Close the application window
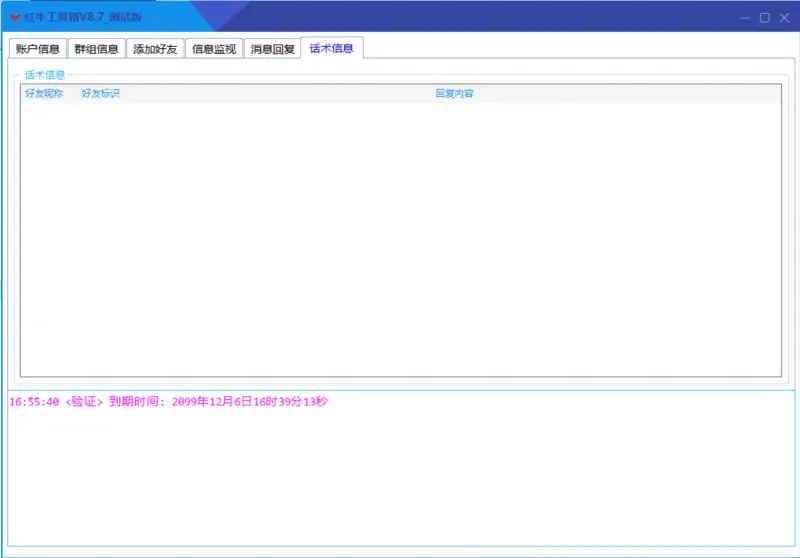 (784, 17)
